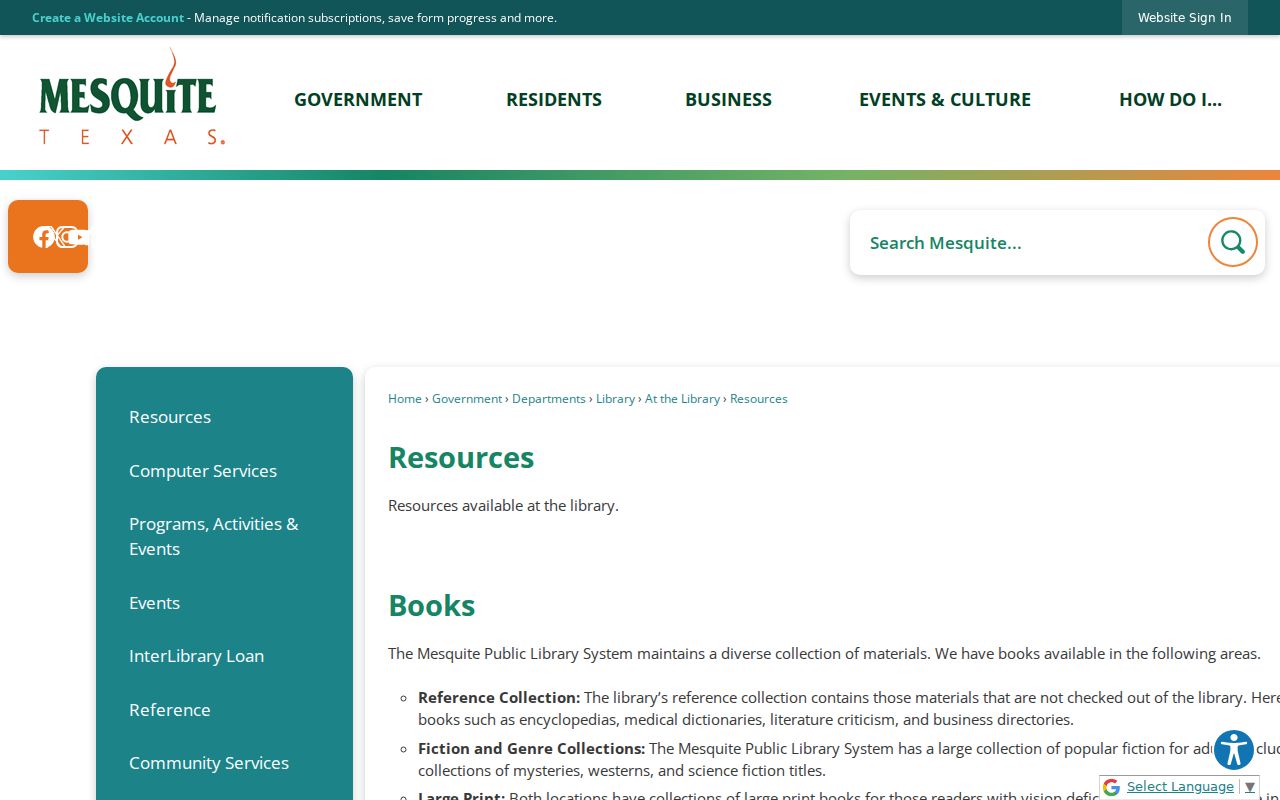Select Resources in the sidebar
Viewport: 1280px width, 800px height.
point(170,417)
